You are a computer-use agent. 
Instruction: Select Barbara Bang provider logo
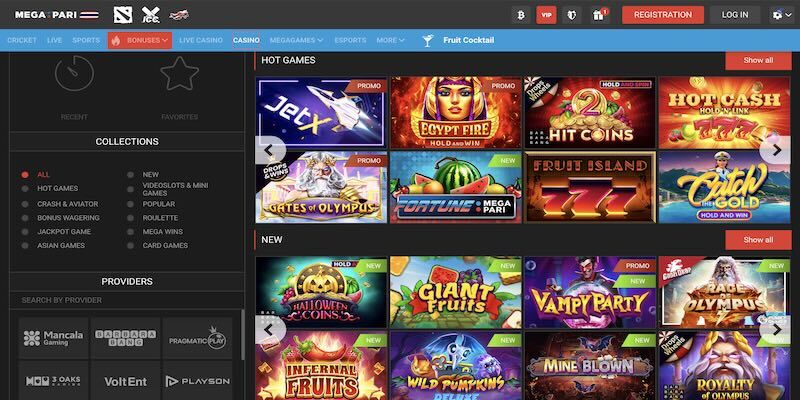[126, 338]
